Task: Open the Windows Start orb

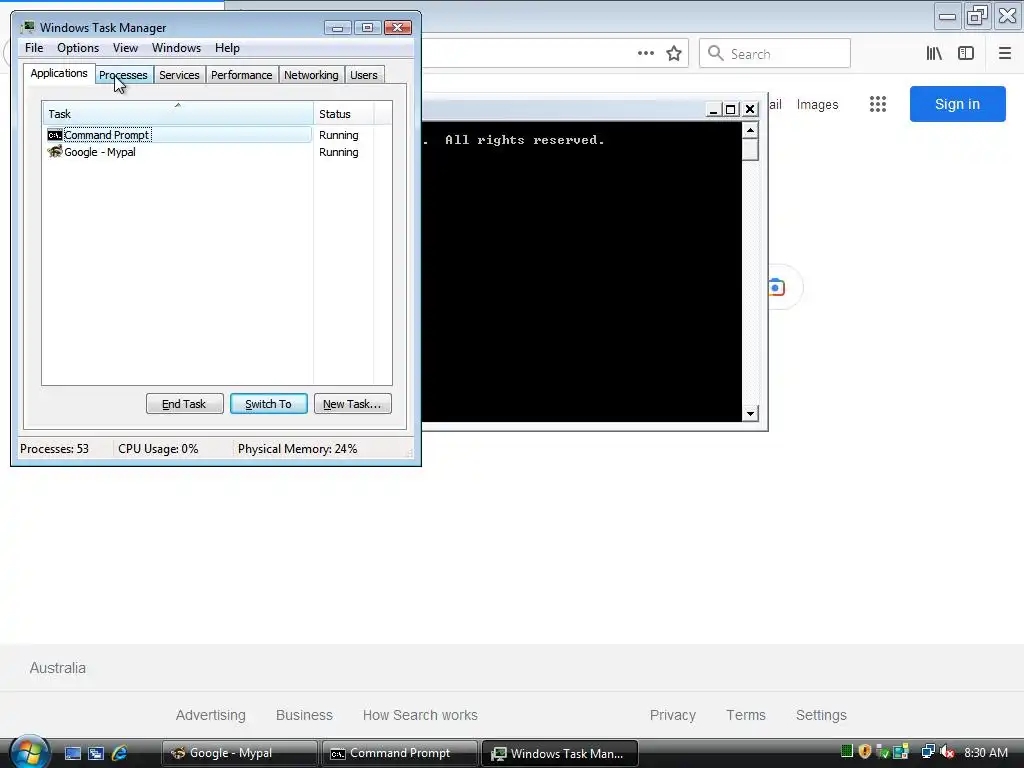Action: pos(30,752)
